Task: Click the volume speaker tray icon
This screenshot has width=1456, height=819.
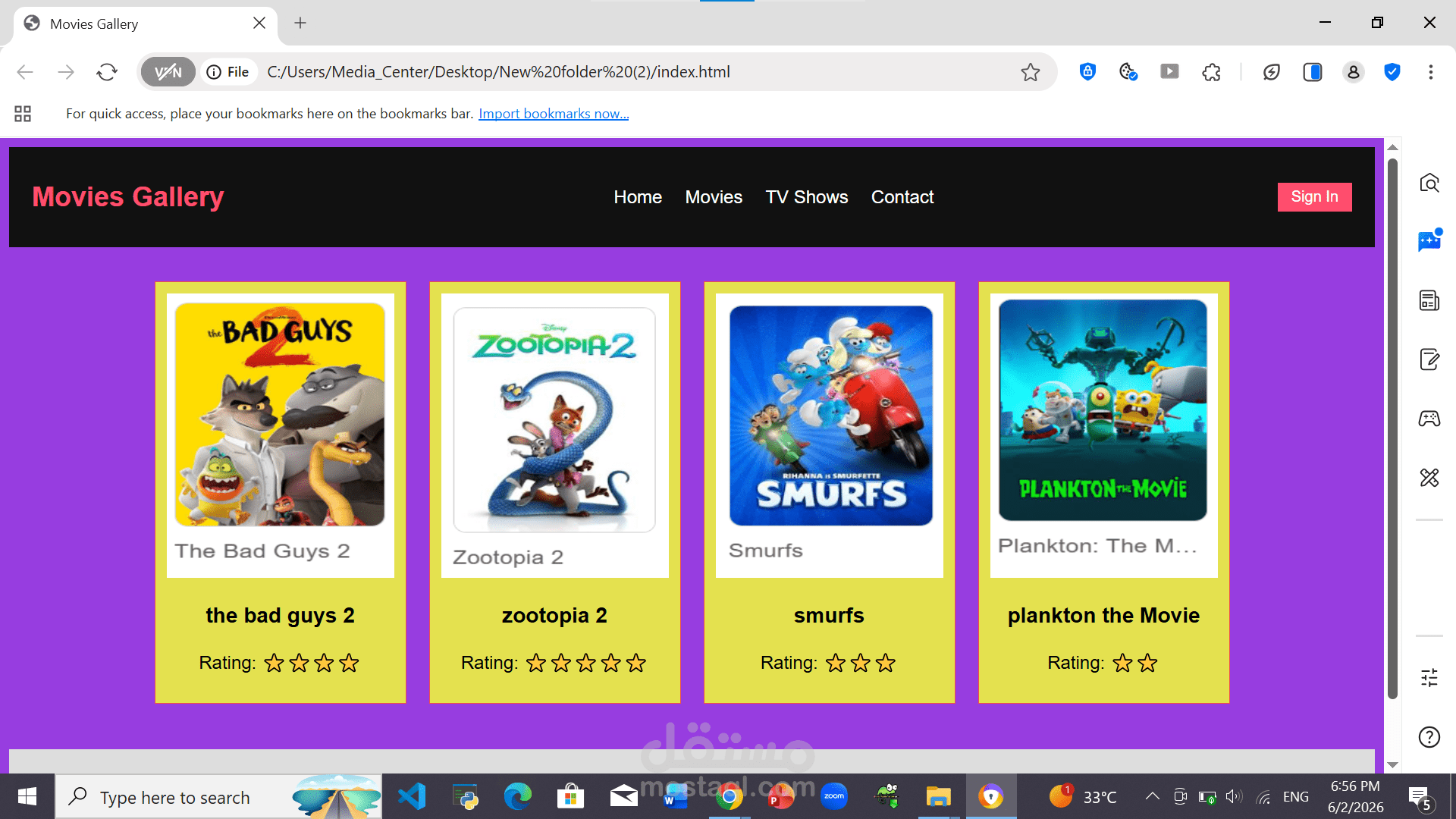Action: pos(1234,796)
